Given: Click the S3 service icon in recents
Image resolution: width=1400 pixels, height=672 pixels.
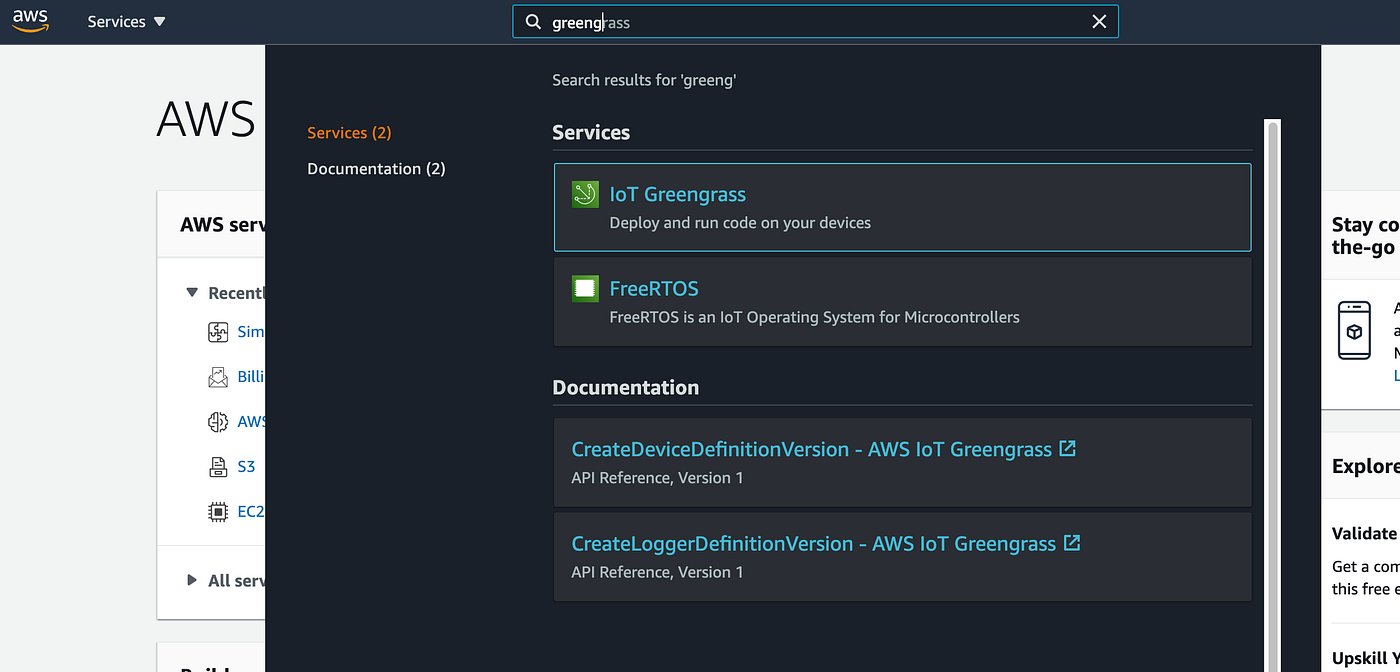Looking at the screenshot, I should [x=218, y=466].
